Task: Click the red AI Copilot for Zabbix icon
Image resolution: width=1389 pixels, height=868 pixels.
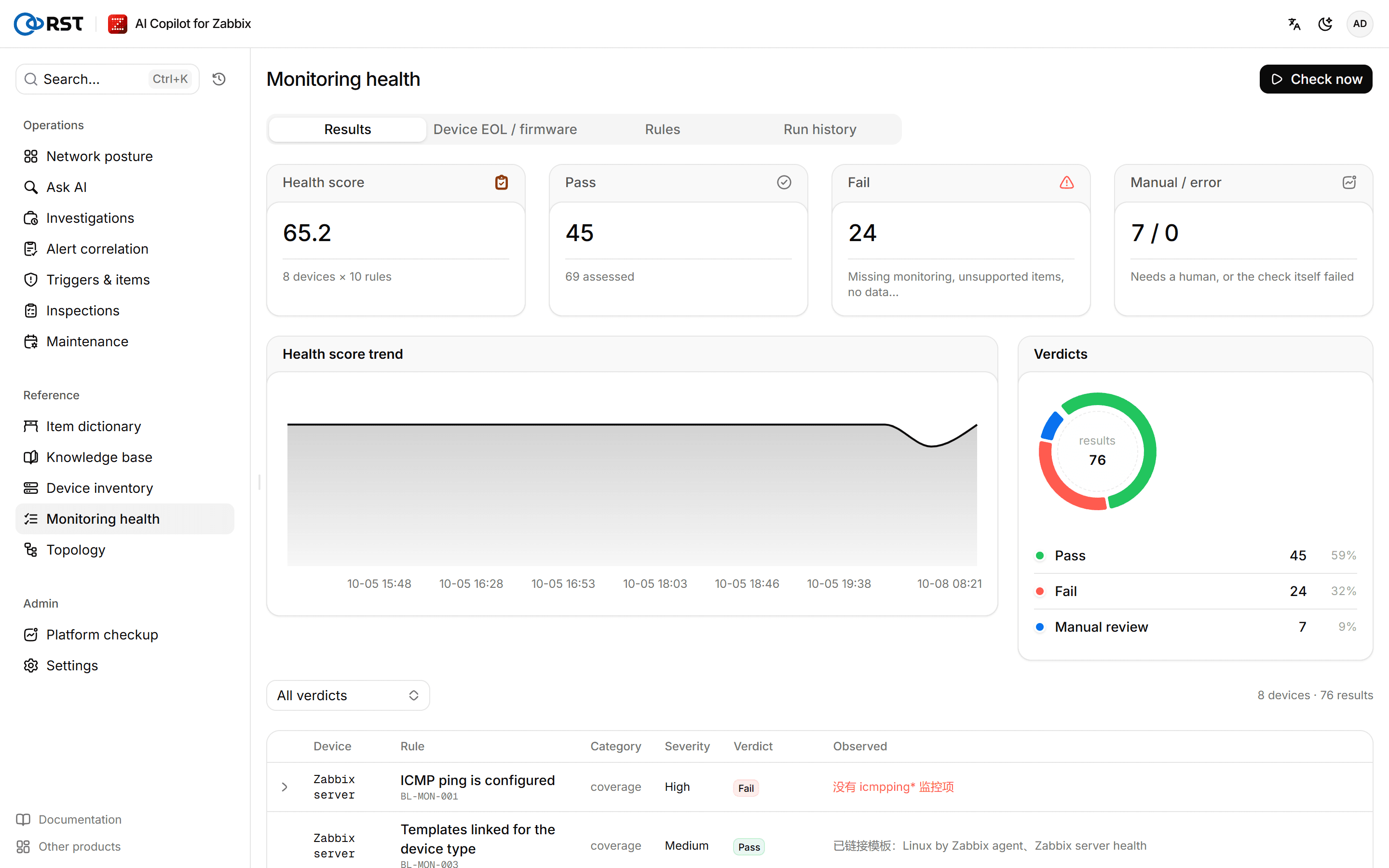Action: click(118, 24)
